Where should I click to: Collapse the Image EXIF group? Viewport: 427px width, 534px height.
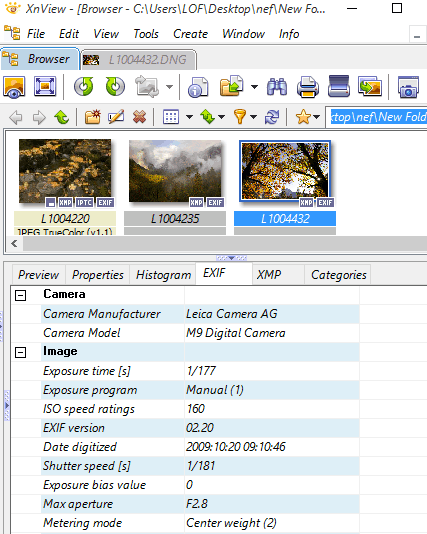tap(20, 352)
